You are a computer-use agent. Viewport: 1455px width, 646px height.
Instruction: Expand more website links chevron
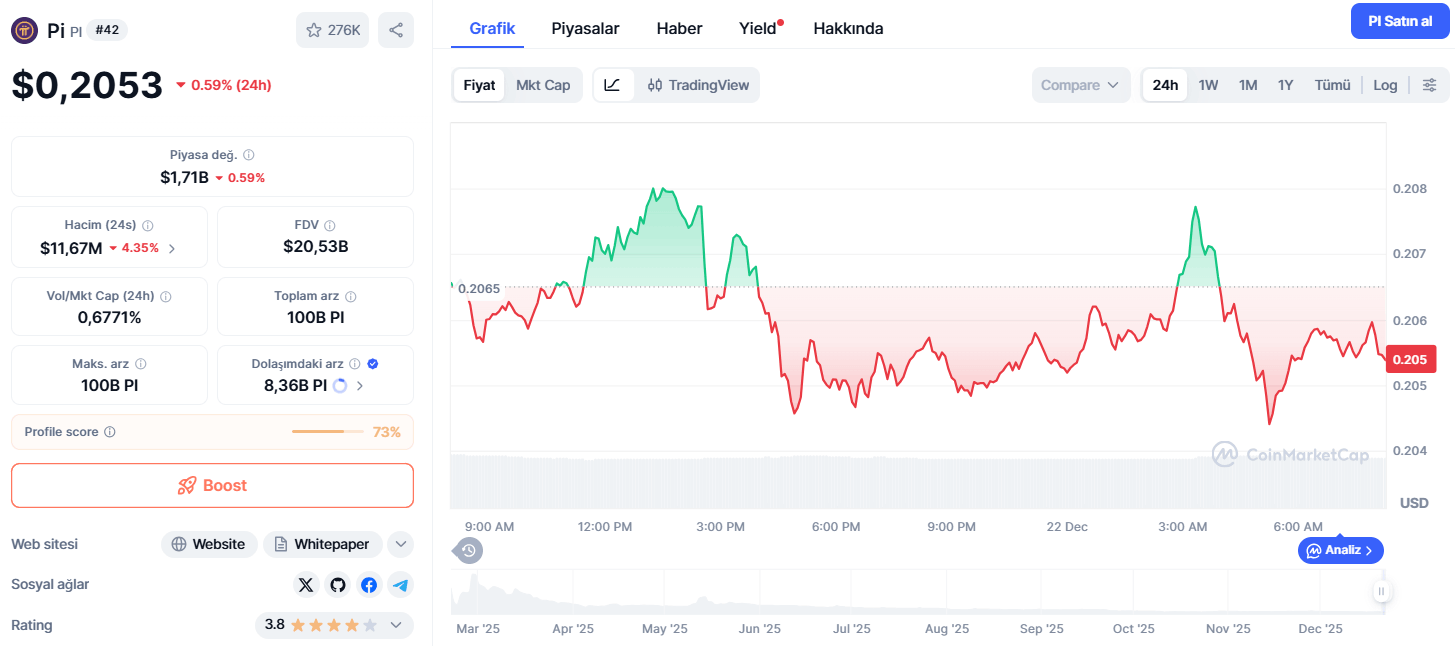click(400, 544)
